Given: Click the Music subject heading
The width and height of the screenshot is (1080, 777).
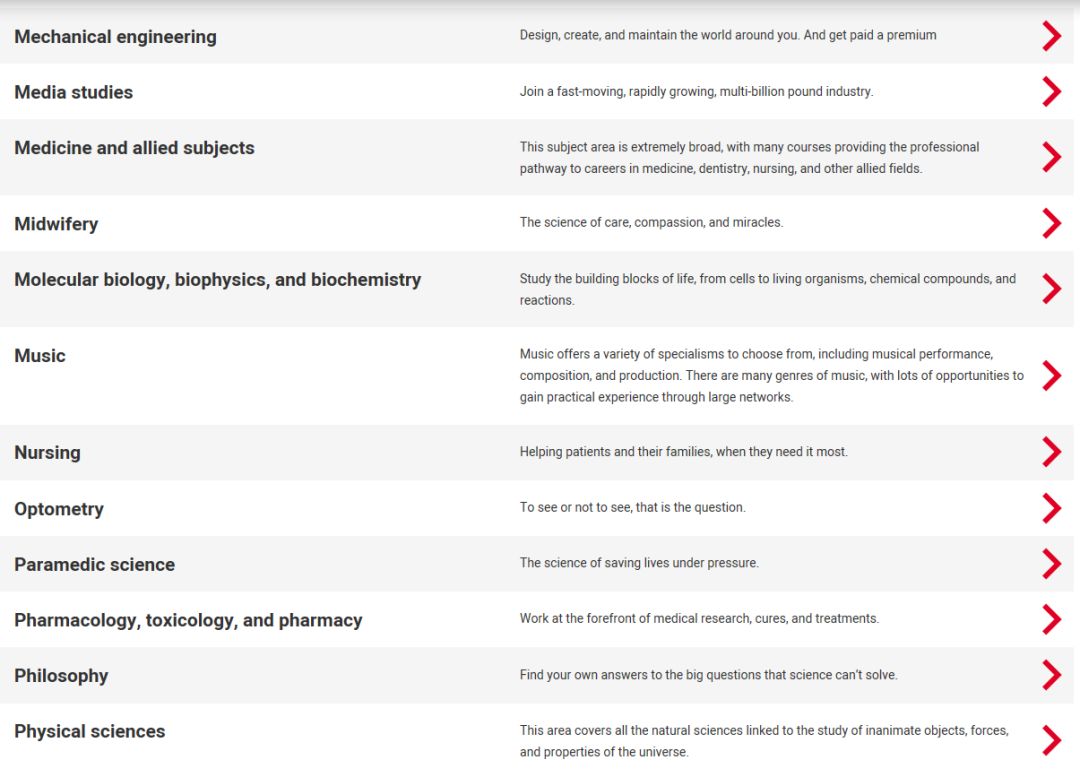Looking at the screenshot, I should (40, 355).
